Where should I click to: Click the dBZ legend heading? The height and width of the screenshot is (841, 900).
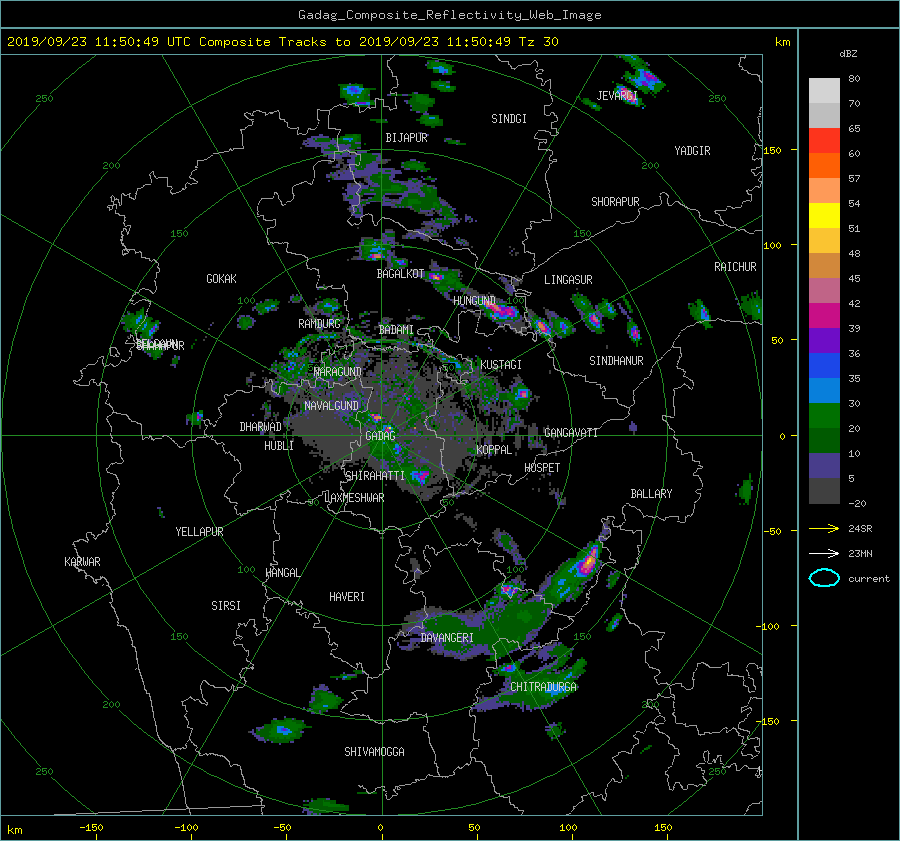point(848,54)
